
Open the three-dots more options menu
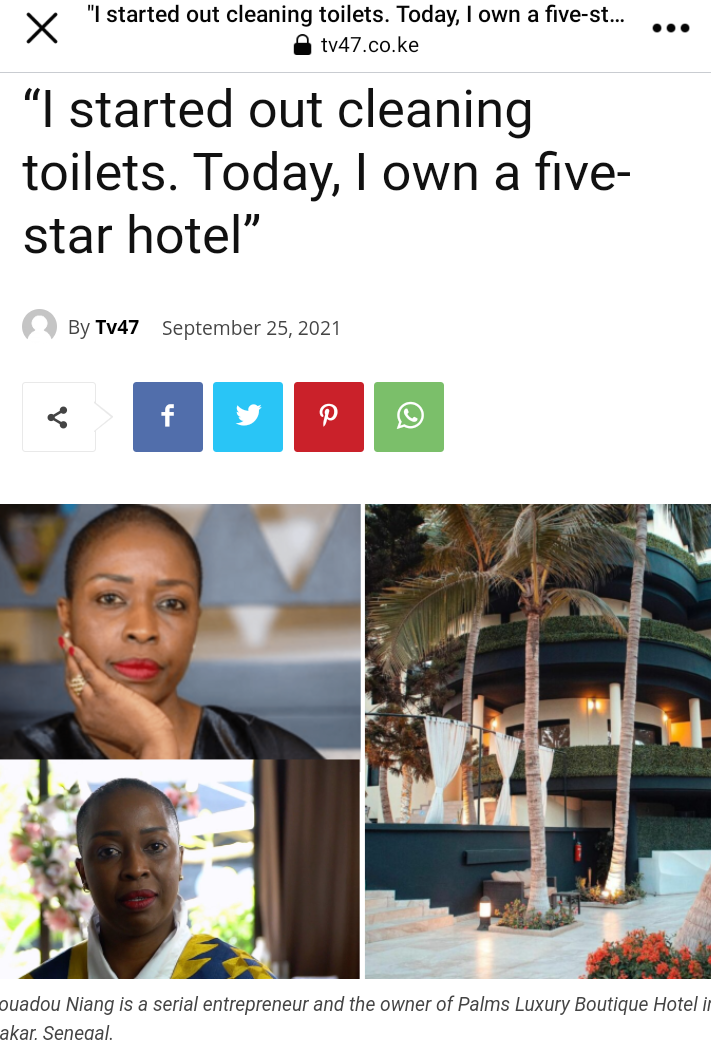click(671, 28)
